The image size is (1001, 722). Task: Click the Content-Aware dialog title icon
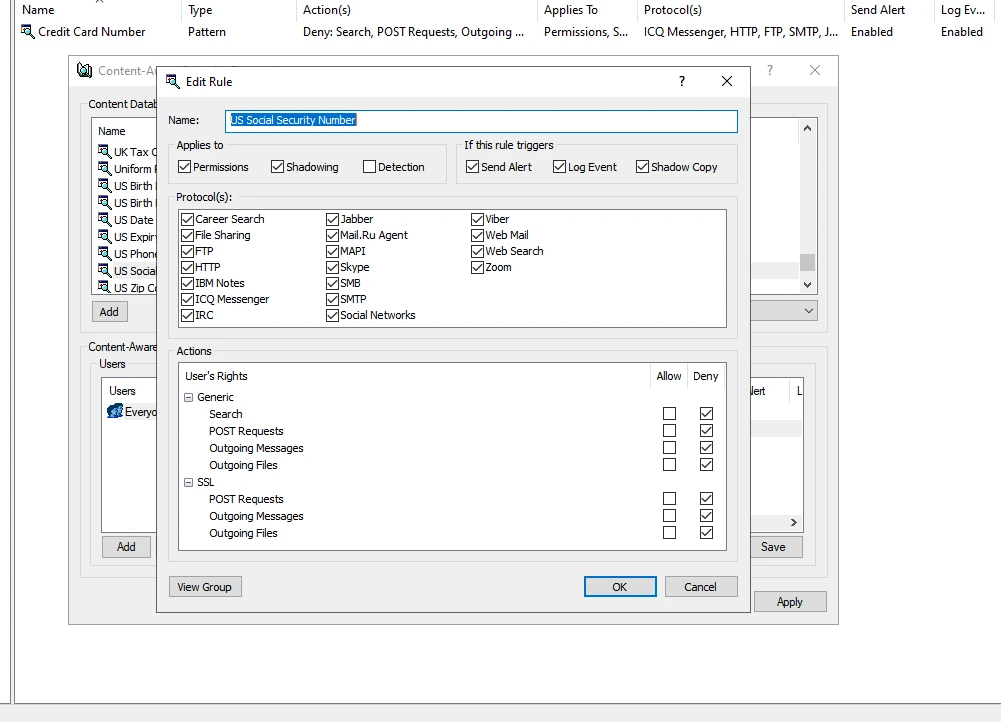pyautogui.click(x=84, y=70)
